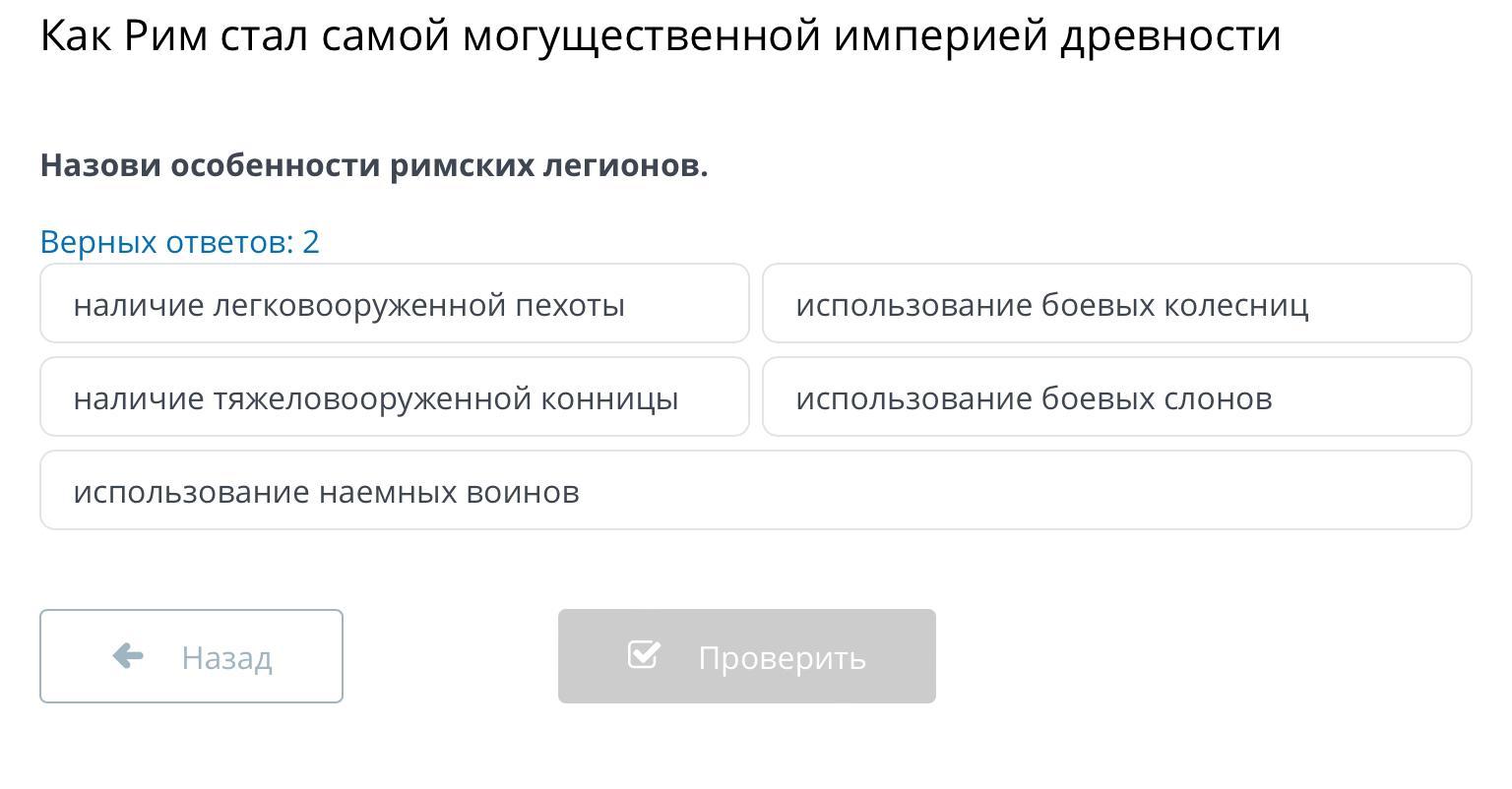Click the left arrow icon in Назад
This screenshot has width=1512, height=789.
(128, 655)
